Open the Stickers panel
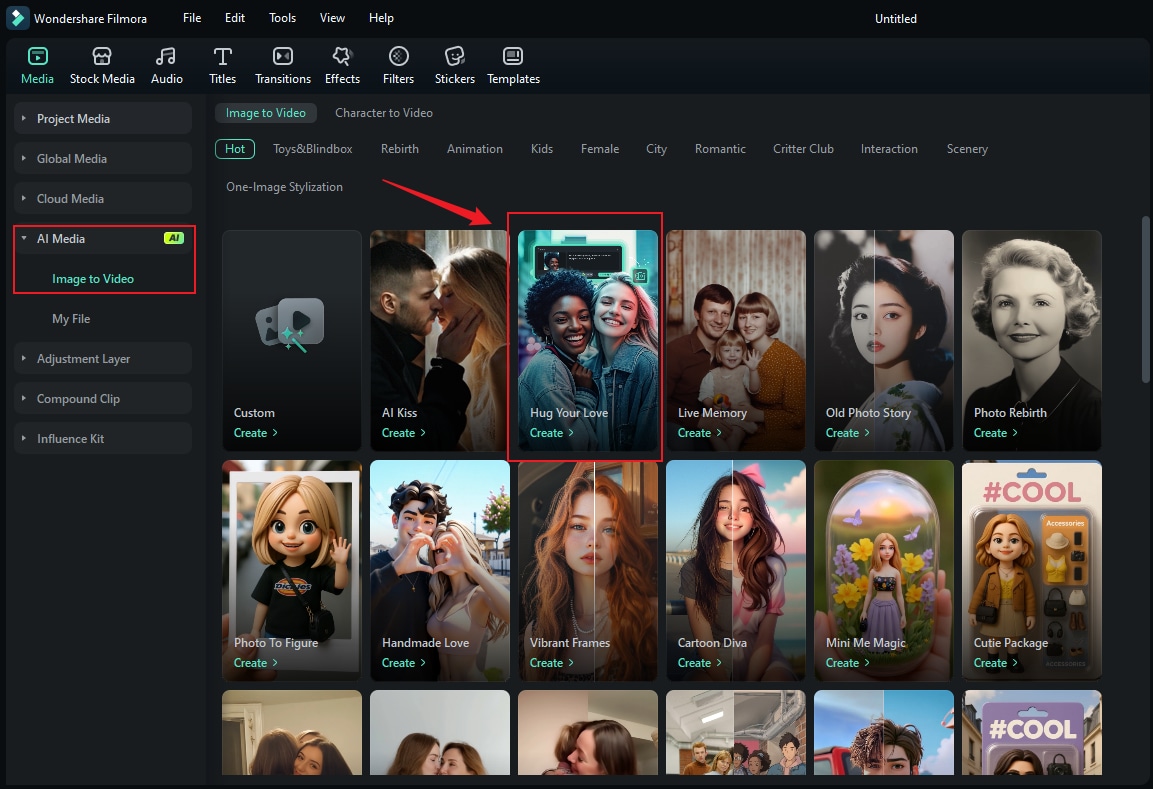Image resolution: width=1153 pixels, height=789 pixels. pos(454,65)
